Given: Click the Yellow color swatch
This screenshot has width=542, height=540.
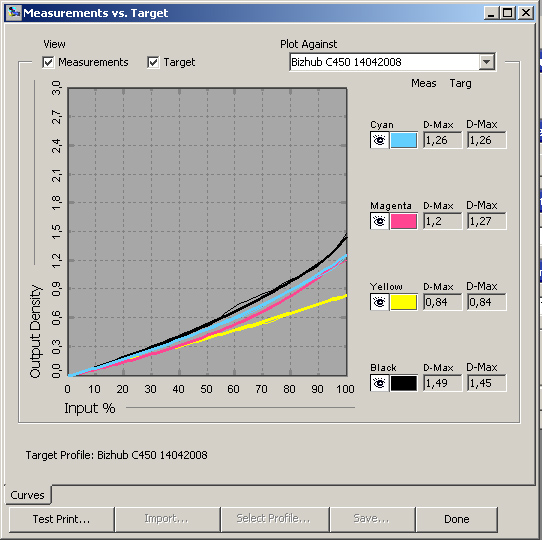Looking at the screenshot, I should (403, 302).
